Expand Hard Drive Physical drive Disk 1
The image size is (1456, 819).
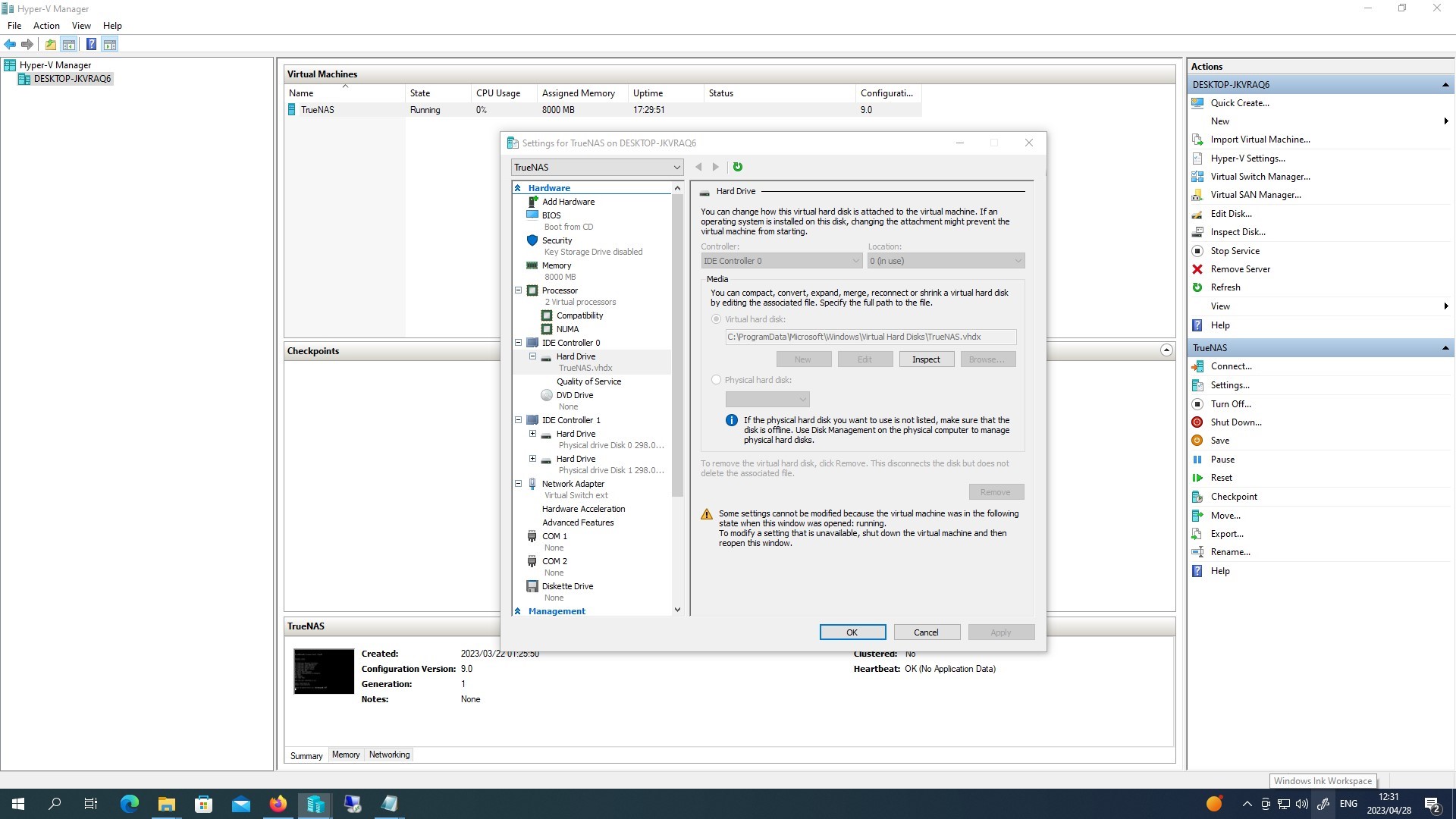point(532,459)
